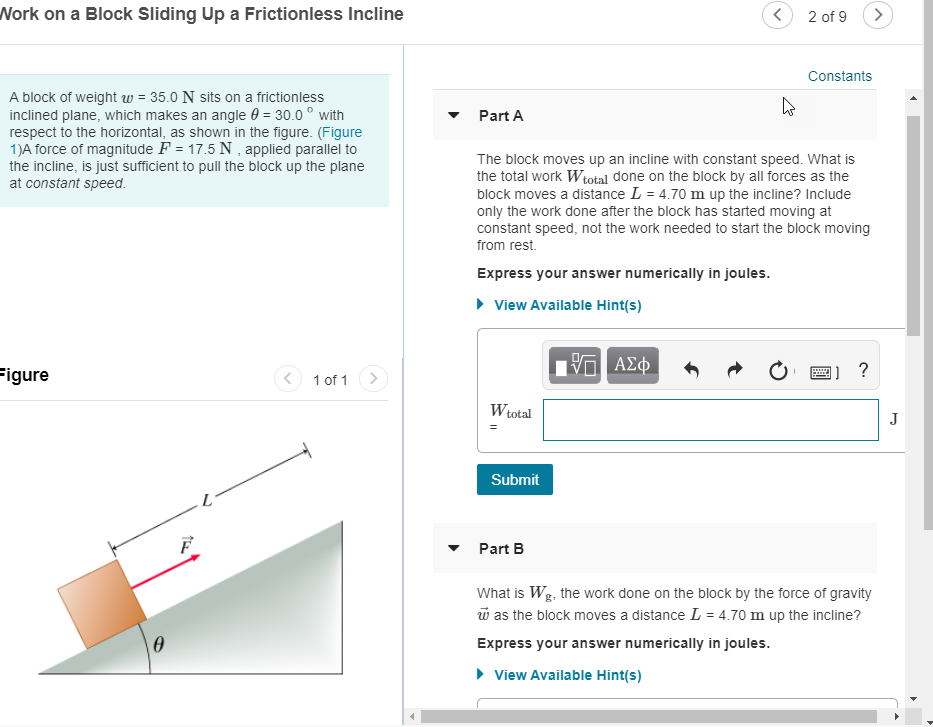Image resolution: width=933 pixels, height=727 pixels.
Task: Click the undo arrow in equation toolbar
Action: pos(690,368)
